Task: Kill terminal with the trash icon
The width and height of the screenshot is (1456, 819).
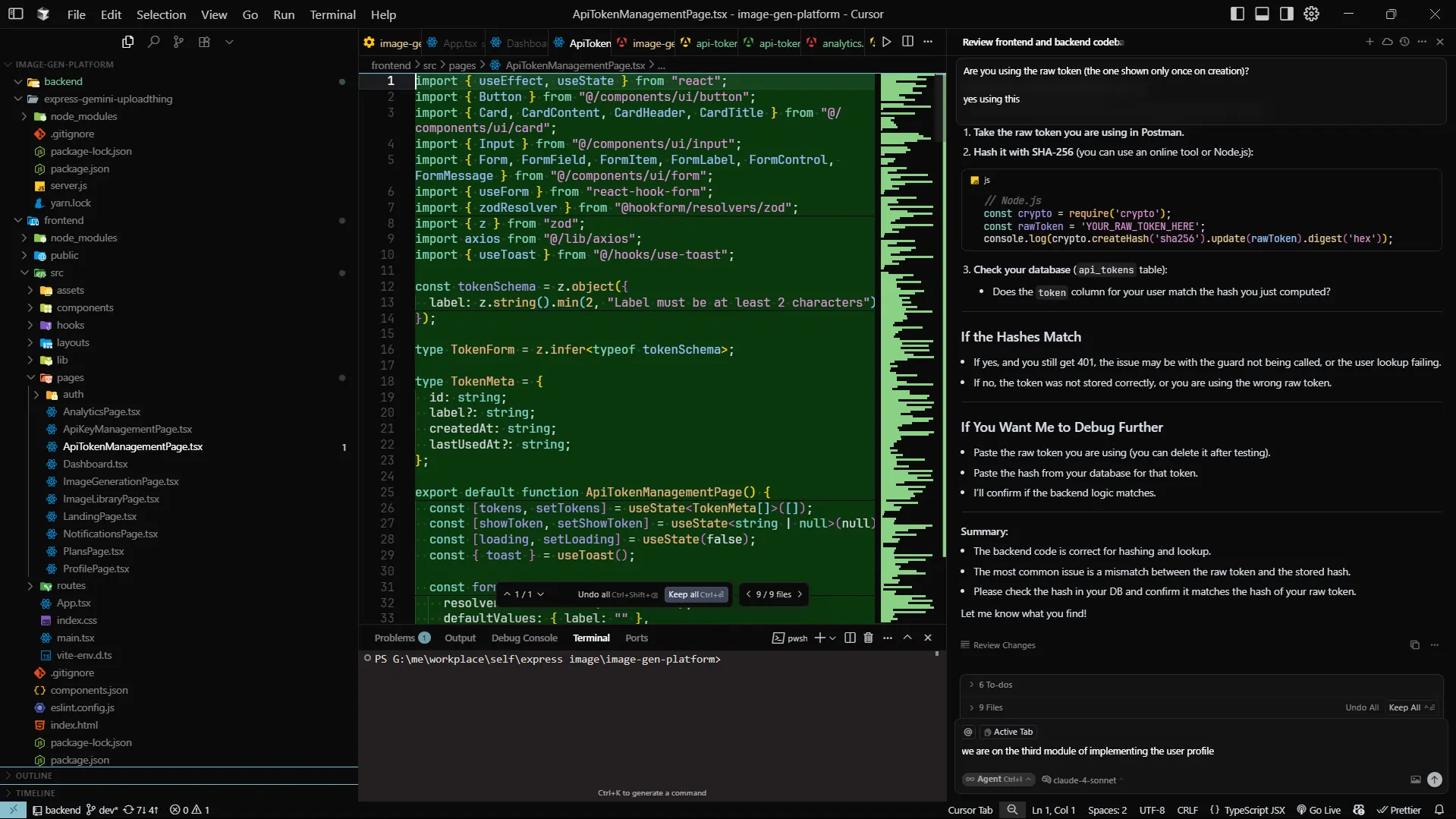Action: tap(869, 638)
